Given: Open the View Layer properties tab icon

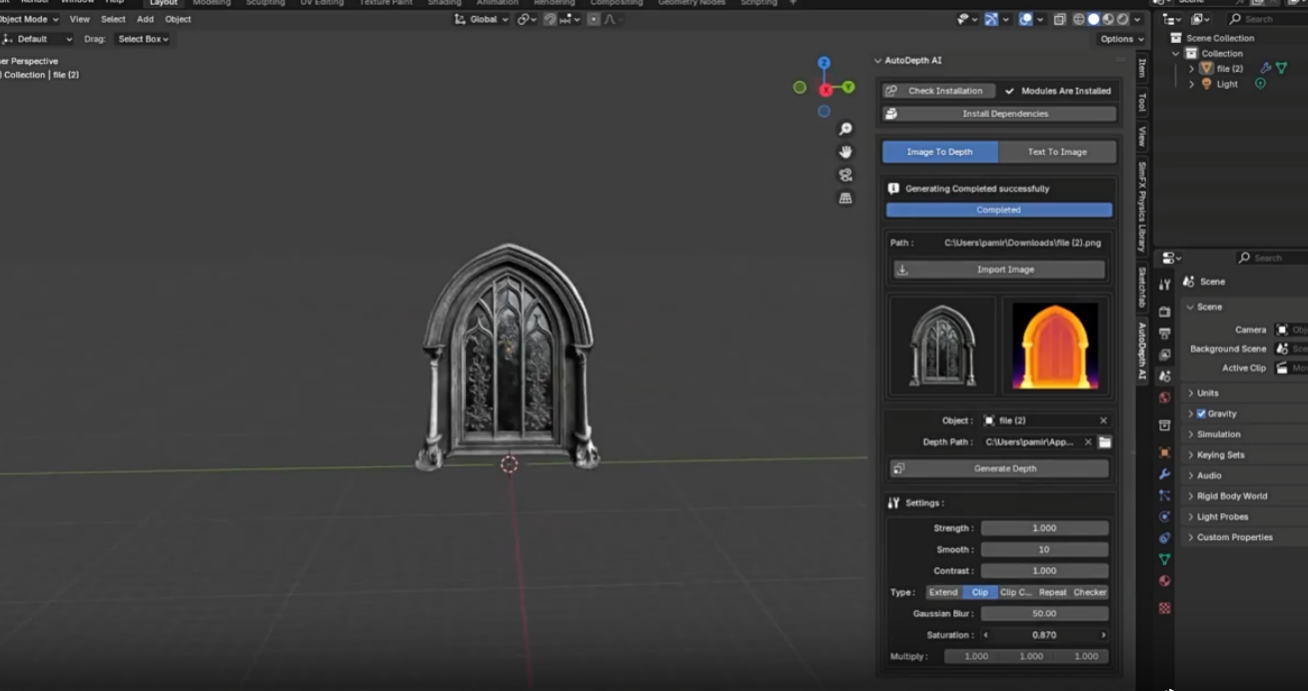Looking at the screenshot, I should coord(1164,355).
